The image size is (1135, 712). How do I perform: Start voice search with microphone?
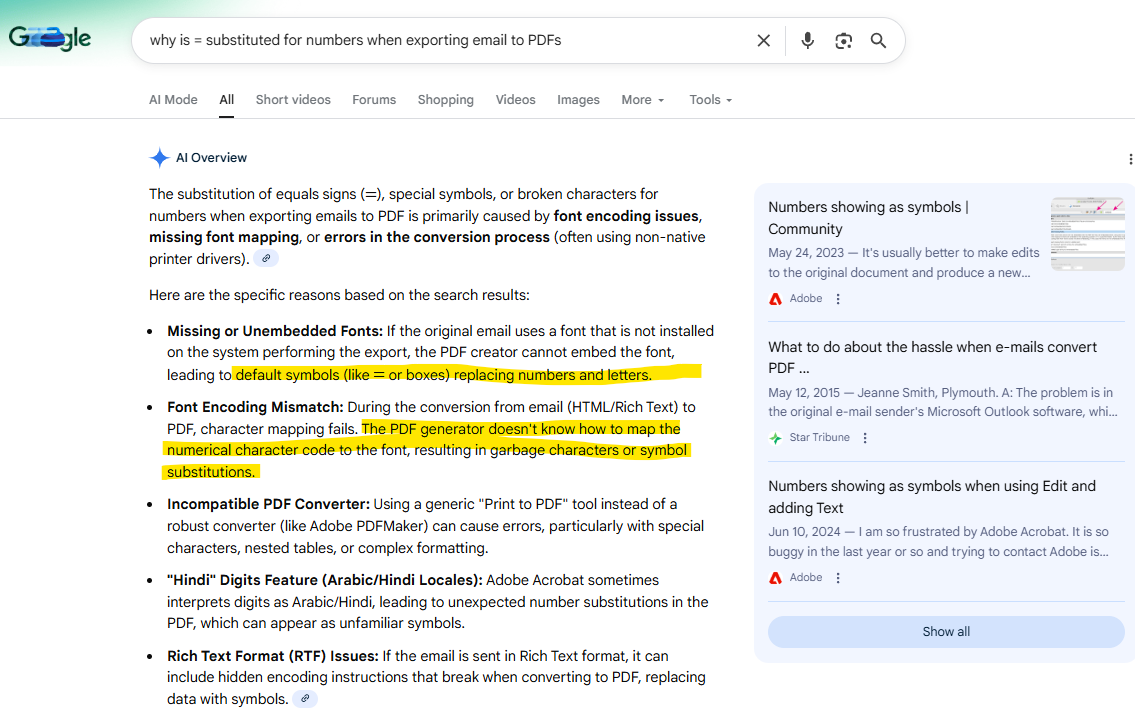[808, 41]
